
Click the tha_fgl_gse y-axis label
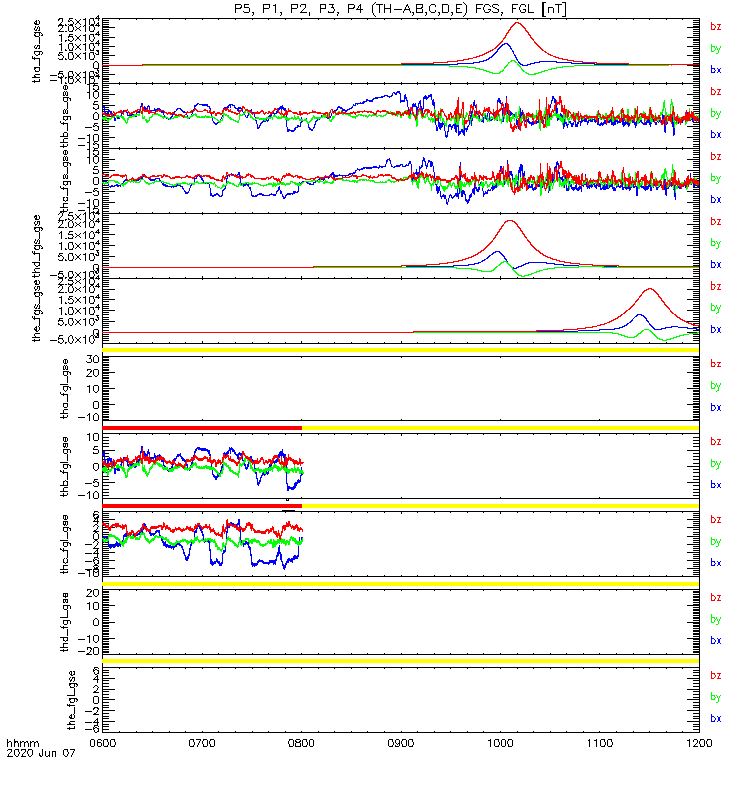click(65, 389)
